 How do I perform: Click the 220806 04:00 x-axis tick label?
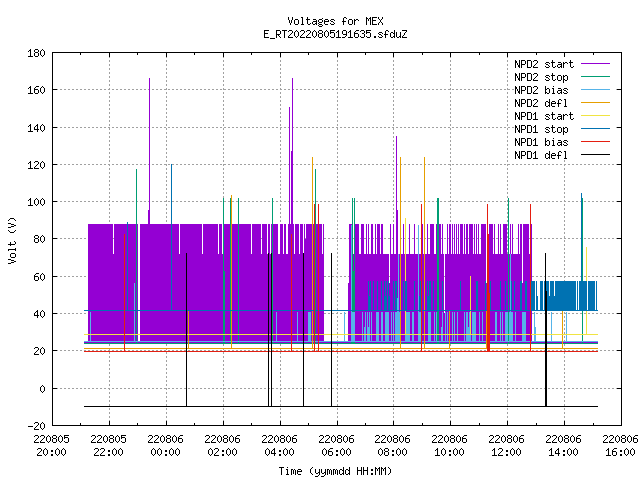pyautogui.click(x=280, y=446)
